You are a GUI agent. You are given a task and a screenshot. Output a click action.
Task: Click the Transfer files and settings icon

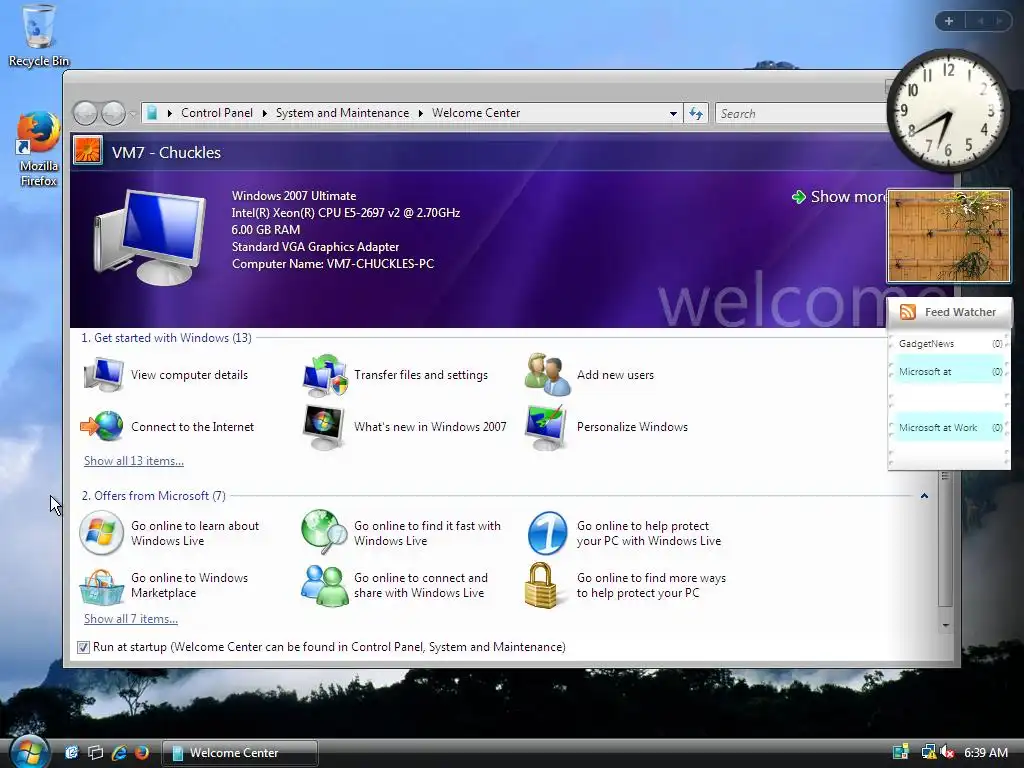point(325,375)
